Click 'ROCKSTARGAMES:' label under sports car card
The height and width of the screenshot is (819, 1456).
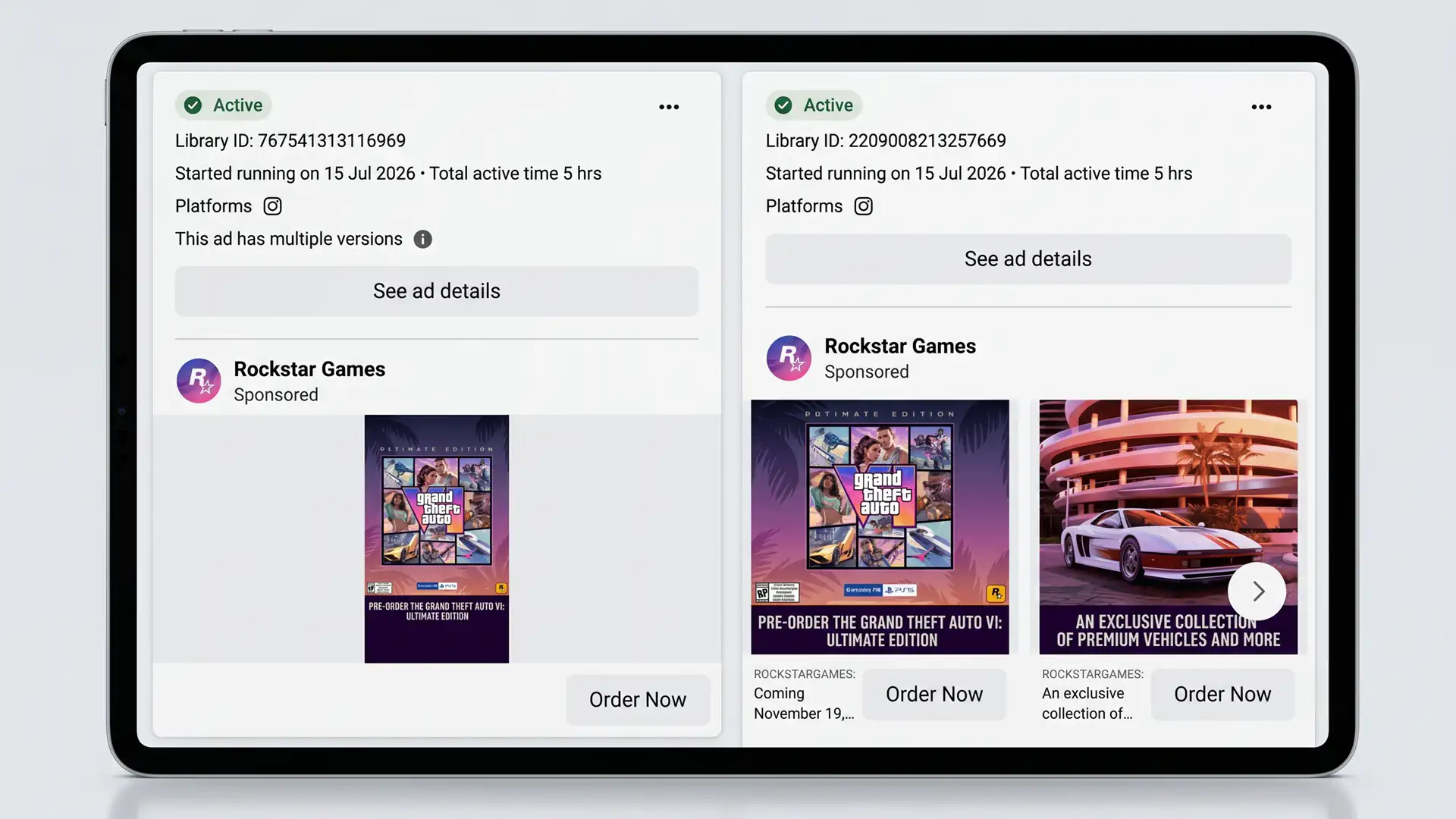(x=1093, y=674)
